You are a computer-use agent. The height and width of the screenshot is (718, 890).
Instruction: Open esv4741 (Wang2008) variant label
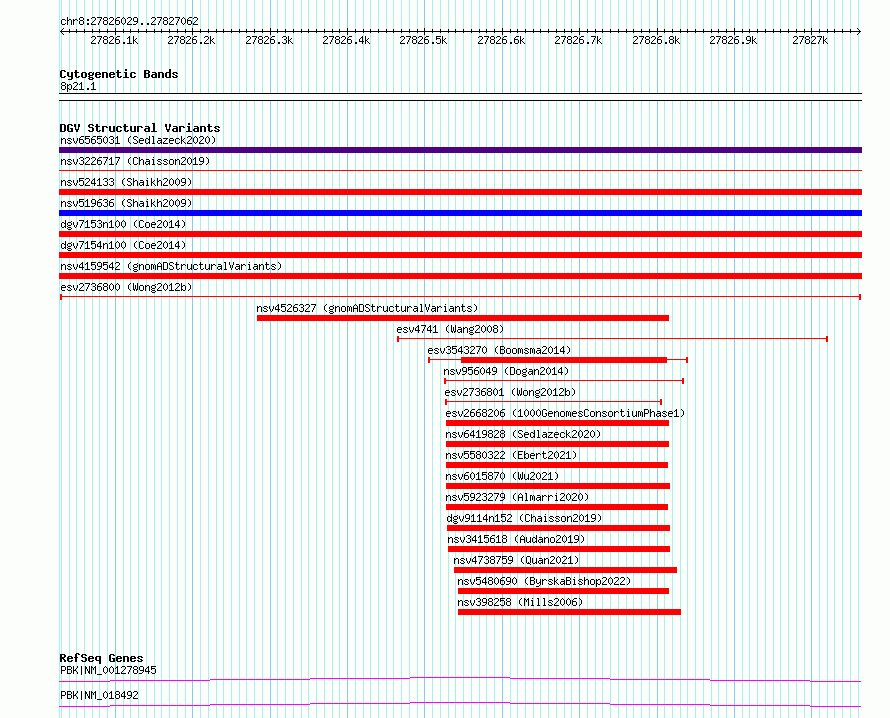click(x=450, y=329)
